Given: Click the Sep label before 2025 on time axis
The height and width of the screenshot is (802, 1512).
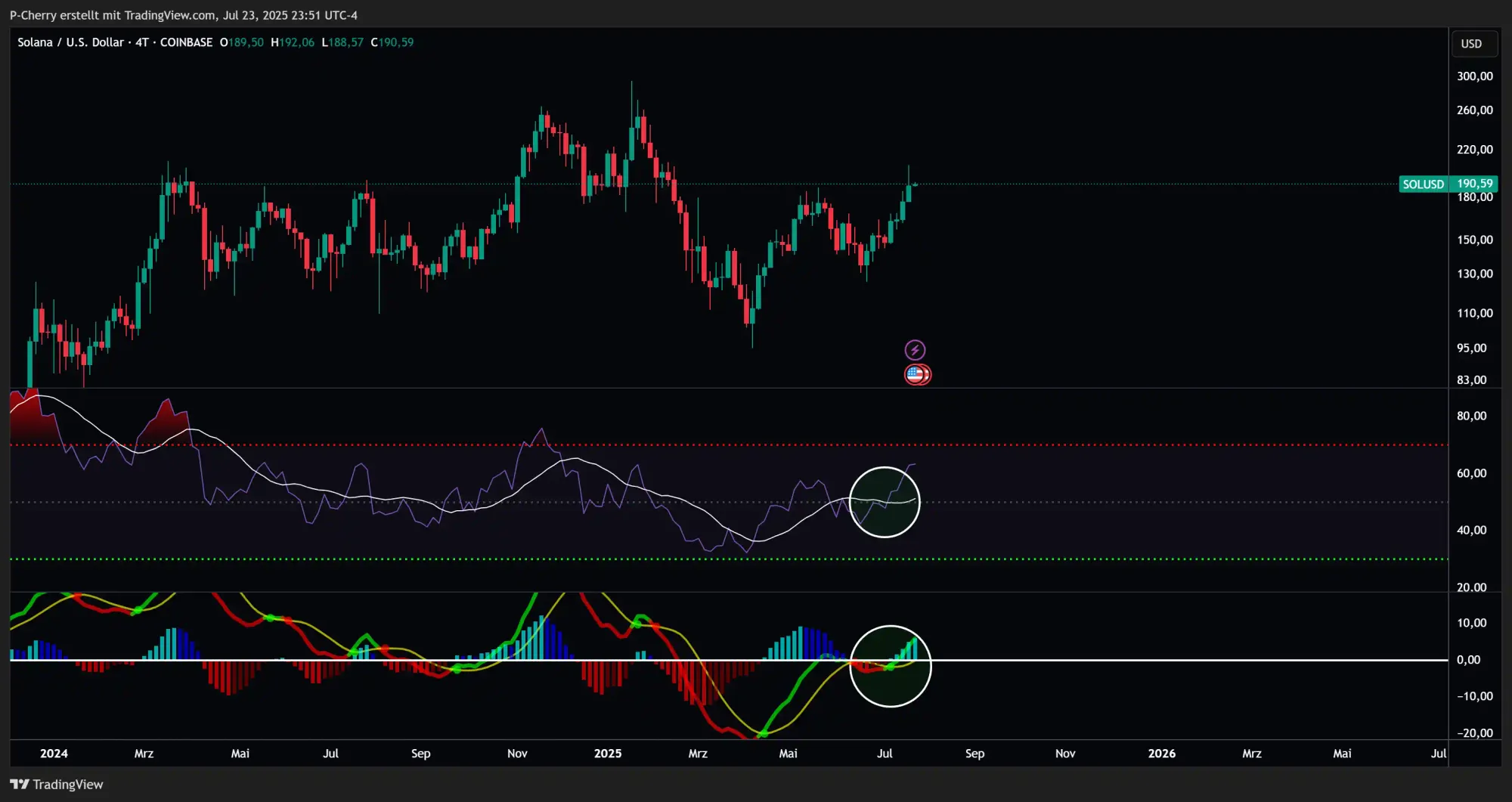Looking at the screenshot, I should click(x=421, y=754).
